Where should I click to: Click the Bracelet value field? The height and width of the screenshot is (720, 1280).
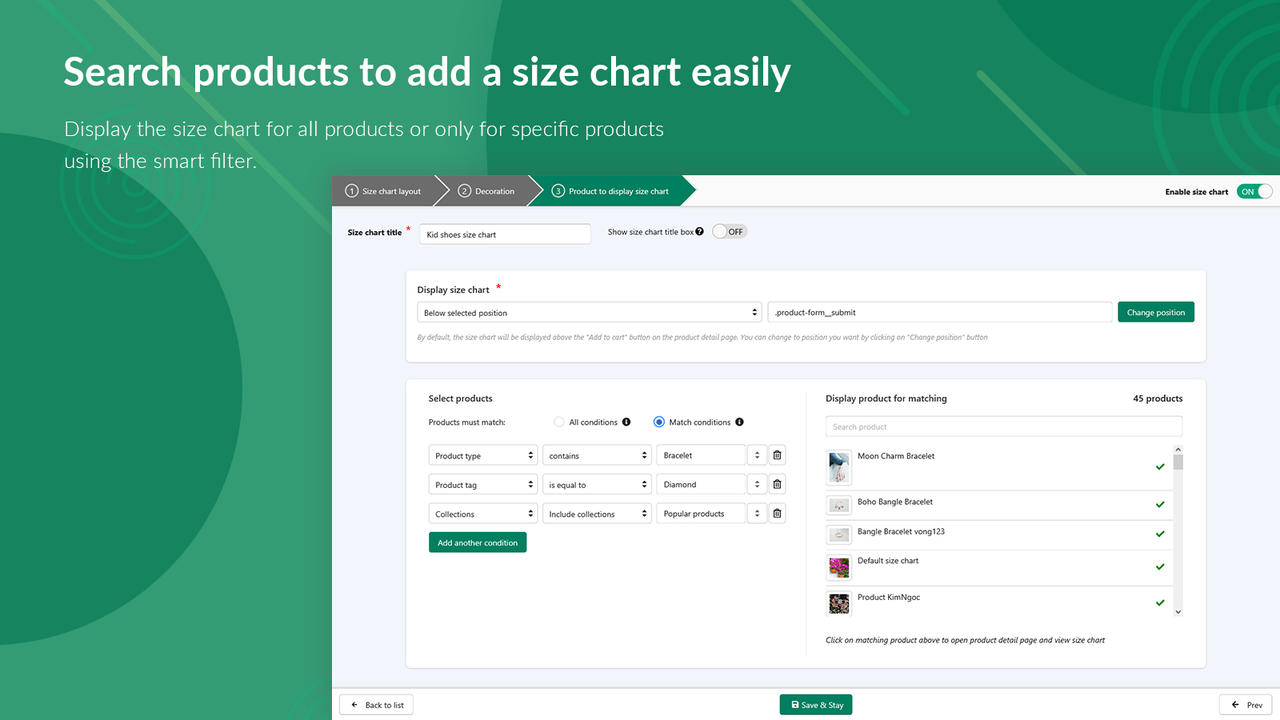point(701,455)
